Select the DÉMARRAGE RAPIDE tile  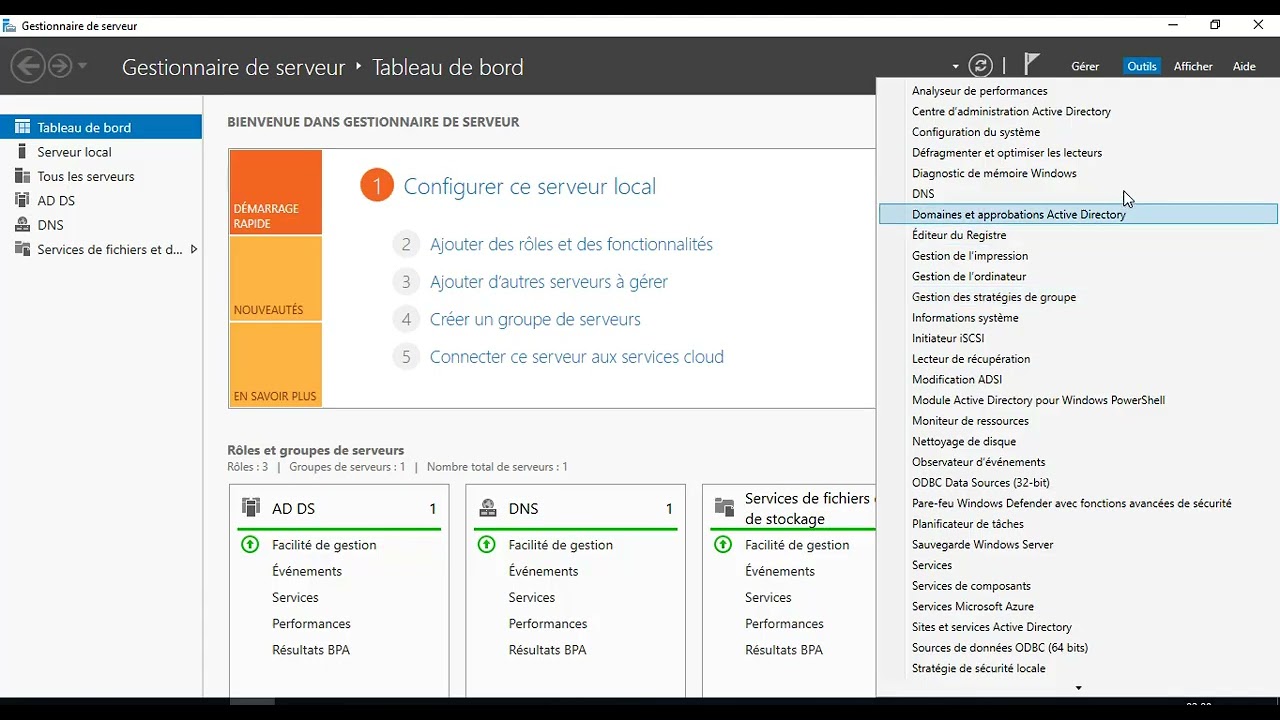[x=275, y=192]
